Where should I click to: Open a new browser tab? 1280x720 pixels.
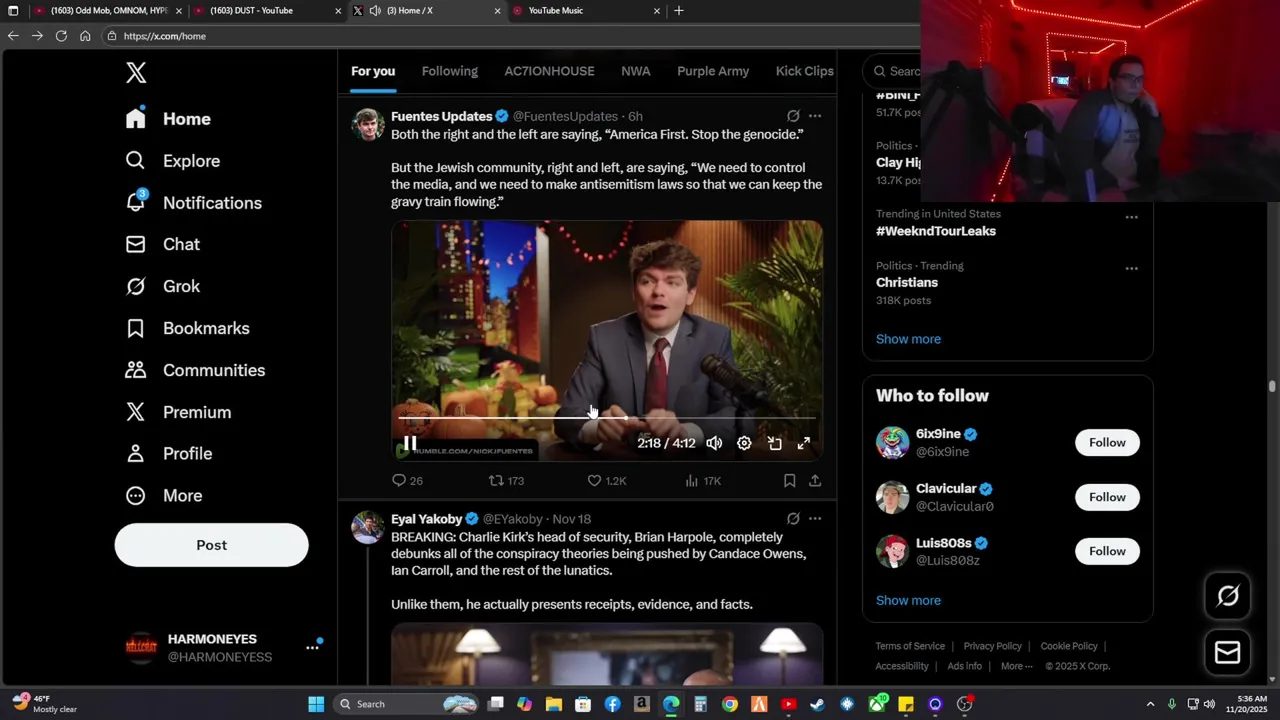pos(679,10)
